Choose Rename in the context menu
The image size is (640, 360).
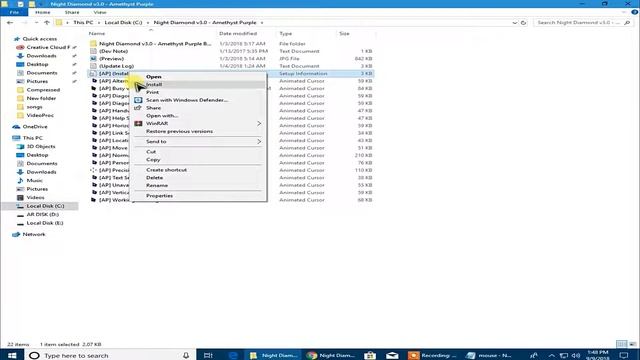point(157,185)
